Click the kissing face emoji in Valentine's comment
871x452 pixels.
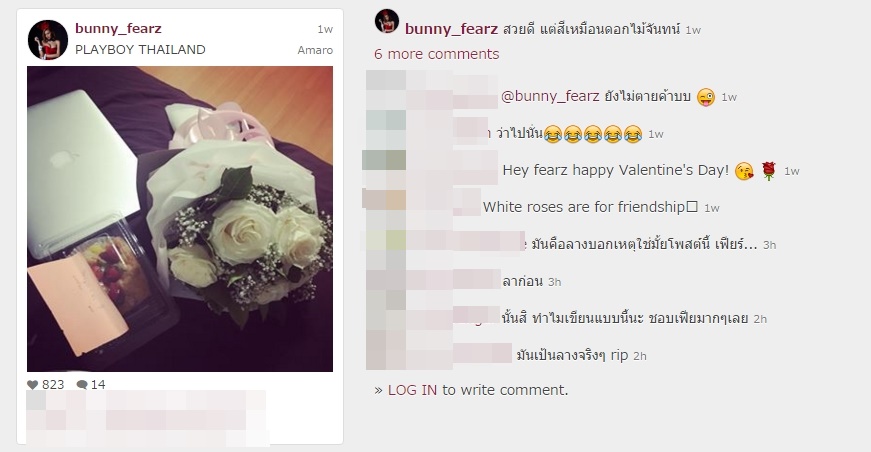pyautogui.click(x=744, y=171)
